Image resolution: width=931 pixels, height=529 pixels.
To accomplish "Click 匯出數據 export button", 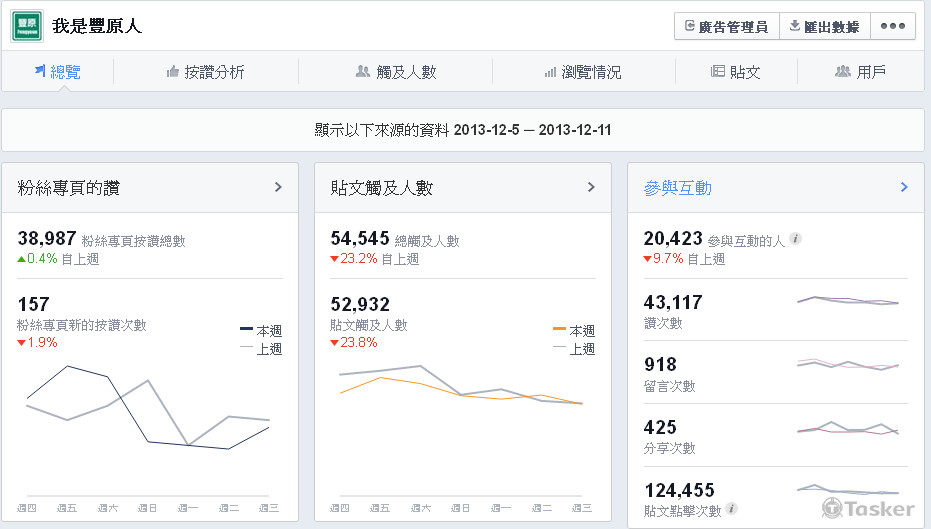I will click(x=825, y=26).
